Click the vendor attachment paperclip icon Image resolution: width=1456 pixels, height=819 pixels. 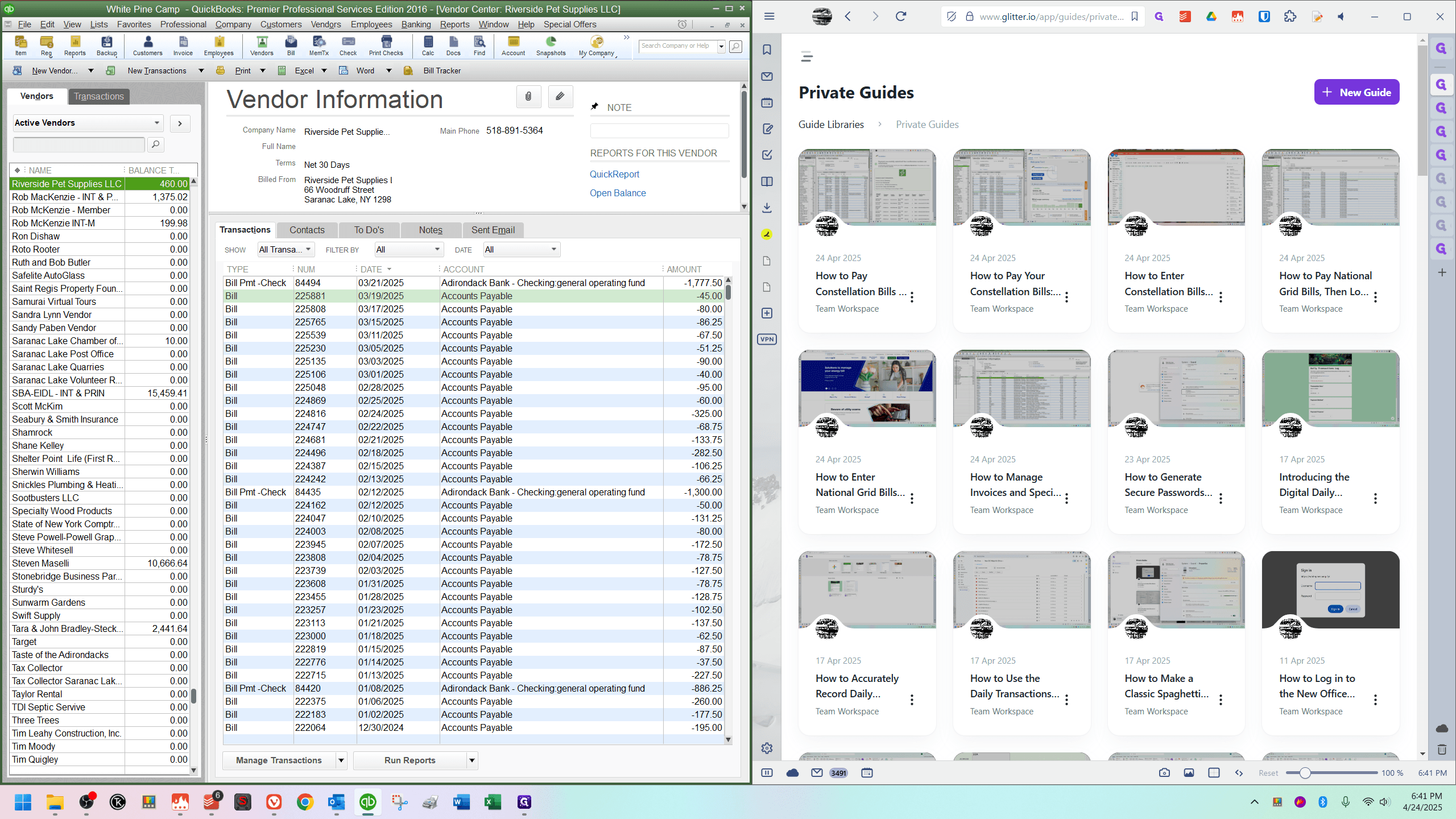click(x=528, y=97)
